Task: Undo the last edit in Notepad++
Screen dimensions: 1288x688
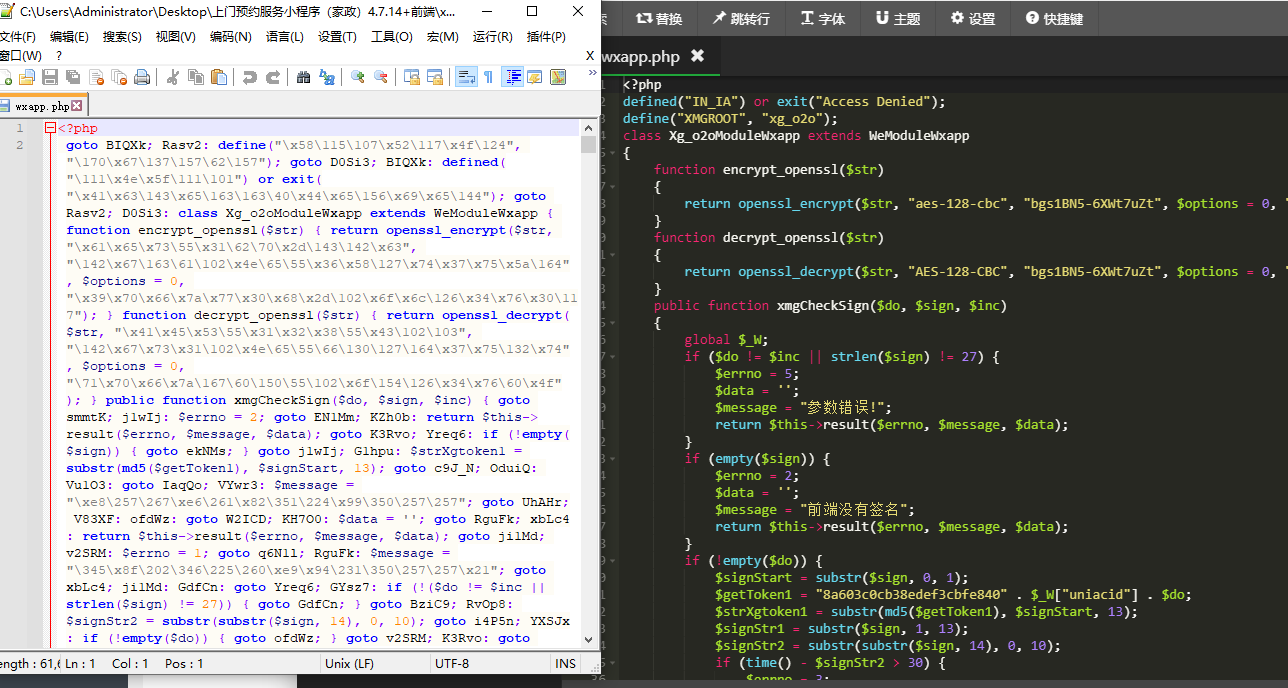Action: click(250, 77)
